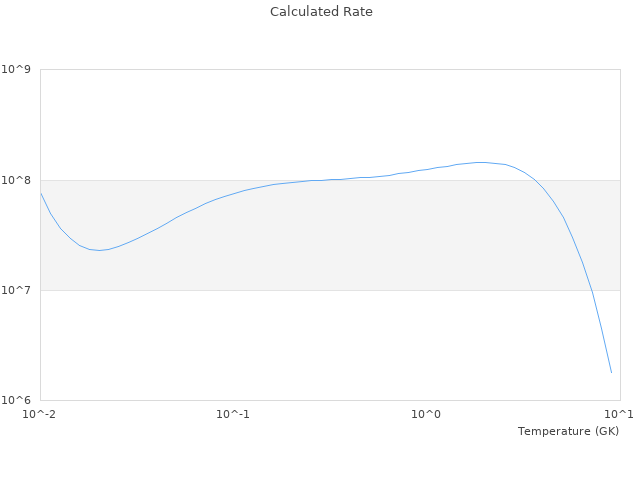Click the curve crossing 10^8 gridline on right
Viewport: 640px width, 480px height.
click(x=537, y=181)
